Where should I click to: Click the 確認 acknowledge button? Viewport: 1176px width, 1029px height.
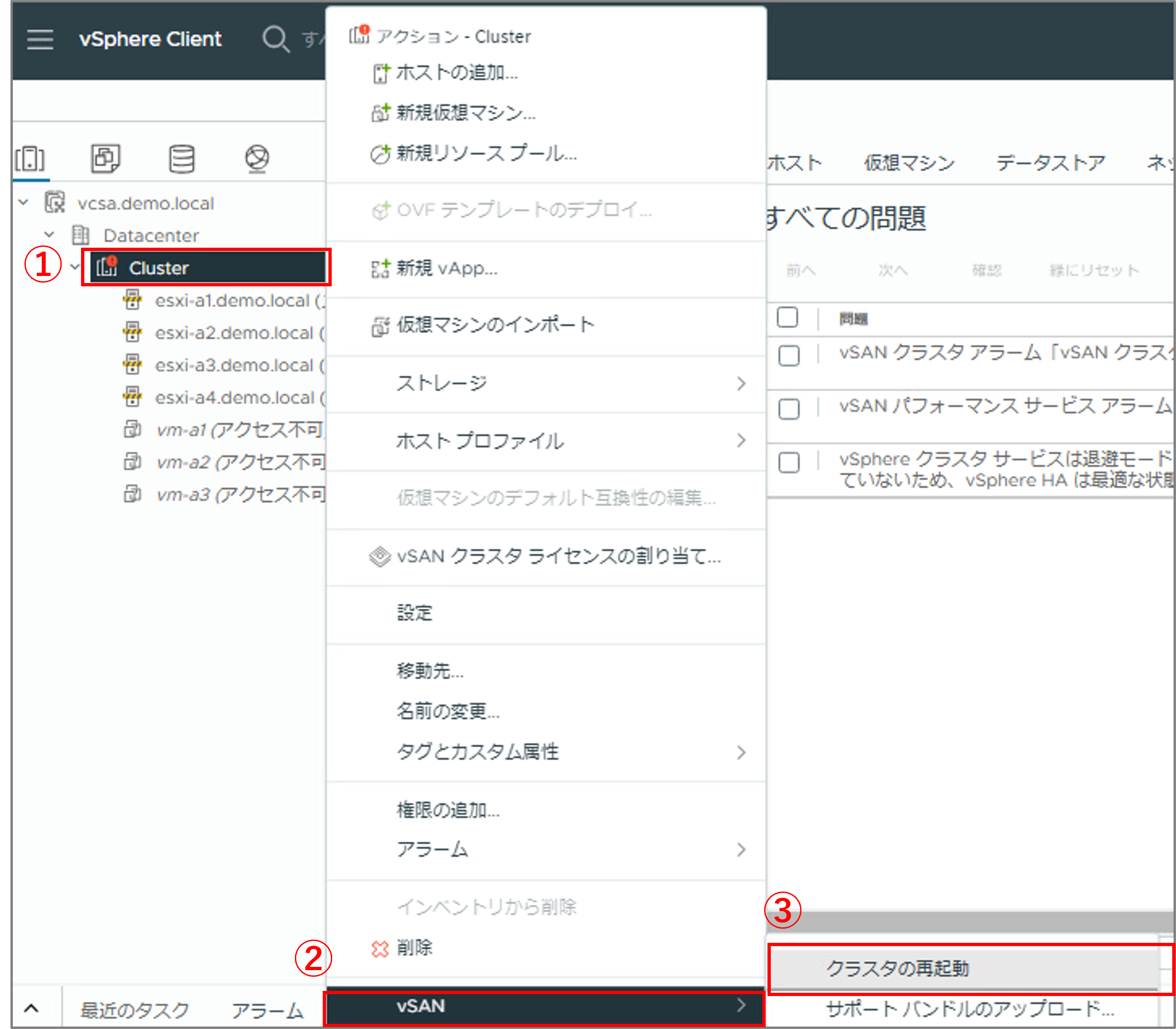[987, 270]
